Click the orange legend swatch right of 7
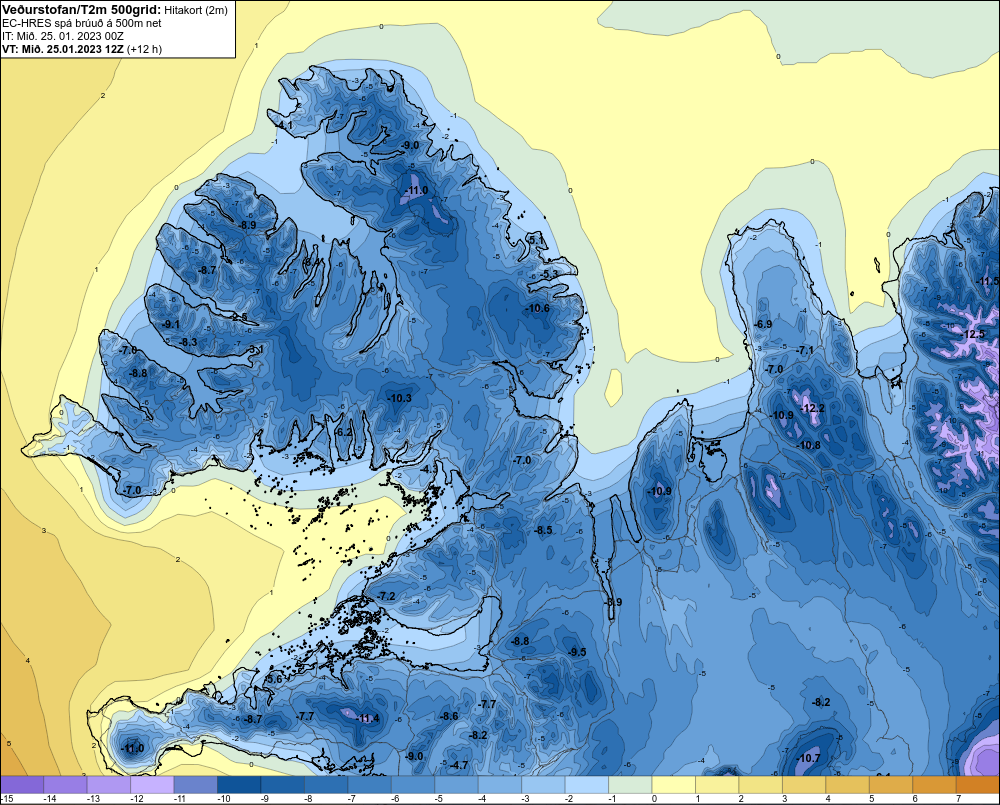This screenshot has height=805, width=1000. (977, 785)
